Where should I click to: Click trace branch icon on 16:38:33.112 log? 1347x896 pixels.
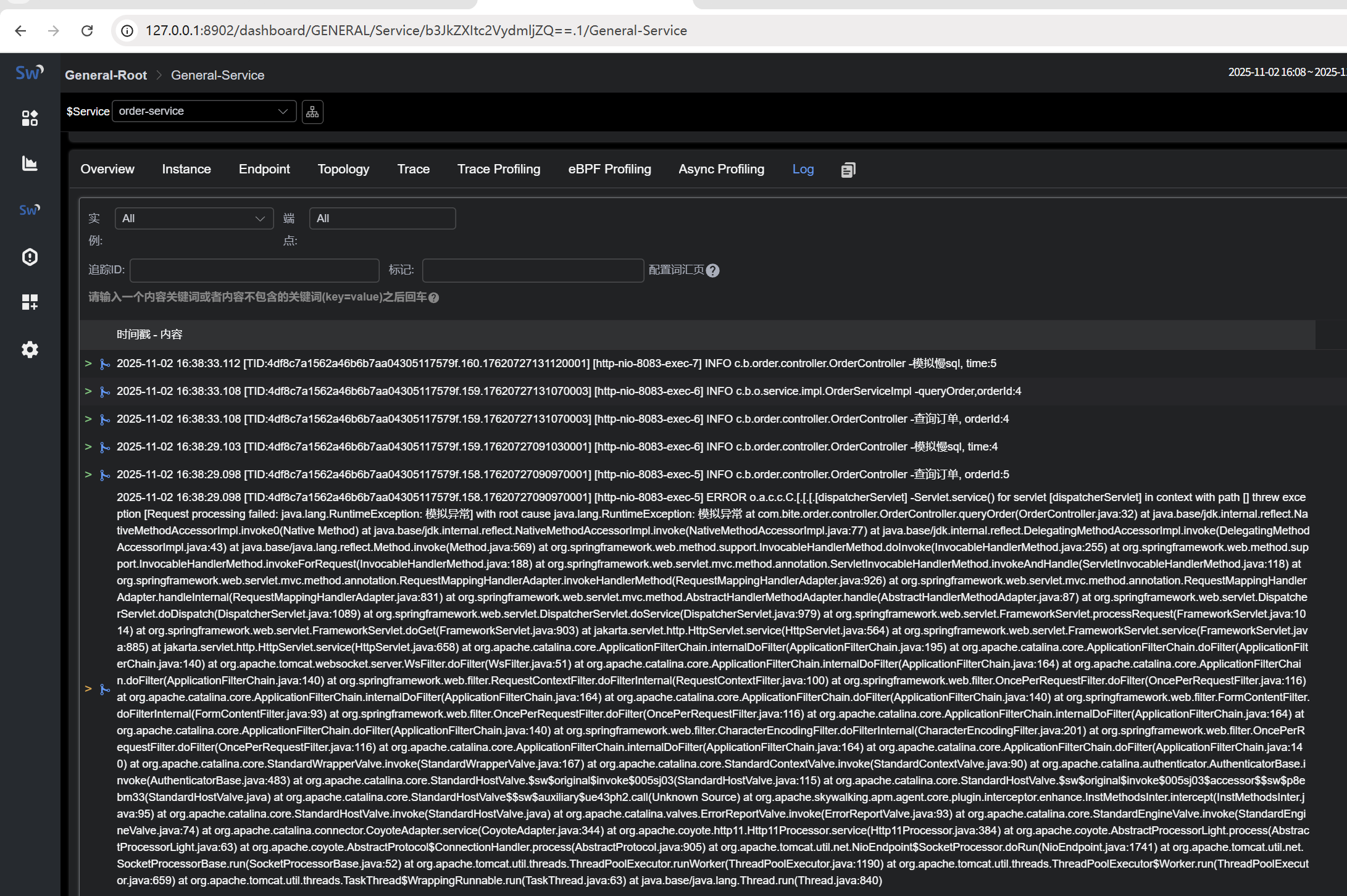(105, 364)
